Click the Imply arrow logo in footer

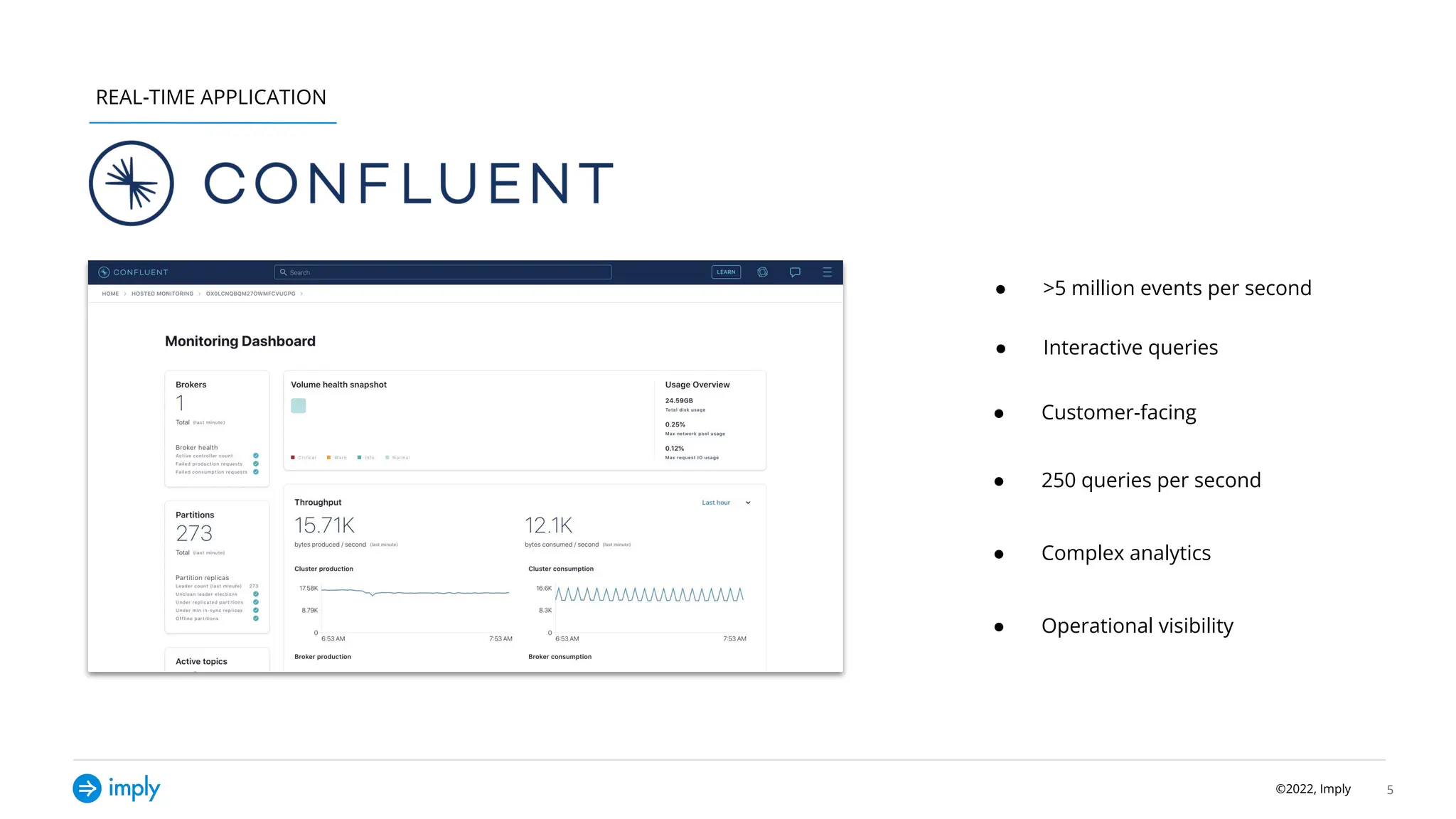[x=87, y=788]
